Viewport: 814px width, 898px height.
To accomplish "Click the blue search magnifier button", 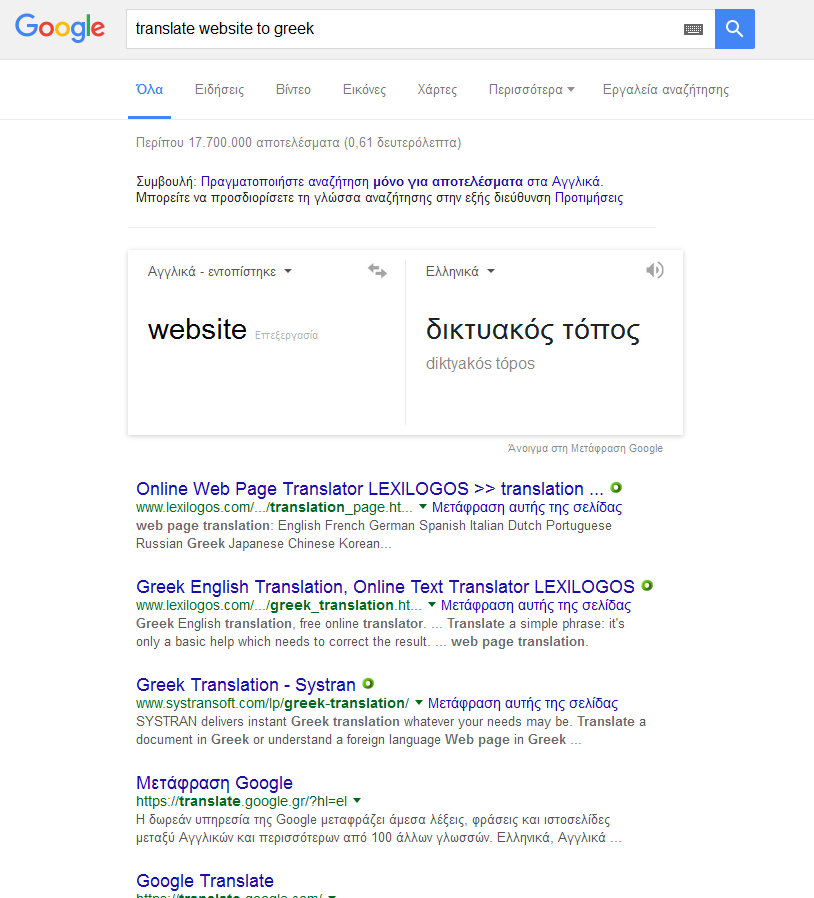I will 734,29.
